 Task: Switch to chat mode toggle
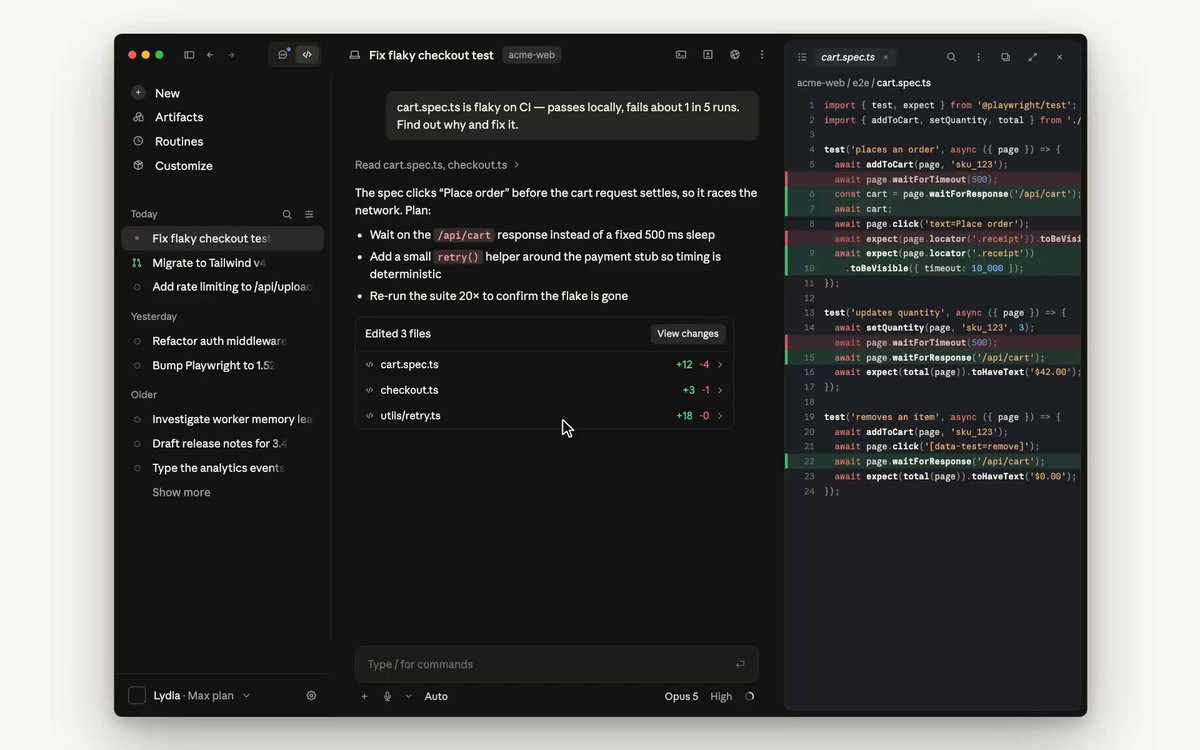(283, 55)
